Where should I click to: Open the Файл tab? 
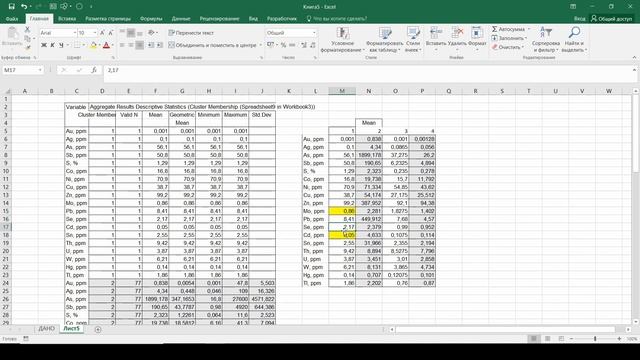(12, 19)
